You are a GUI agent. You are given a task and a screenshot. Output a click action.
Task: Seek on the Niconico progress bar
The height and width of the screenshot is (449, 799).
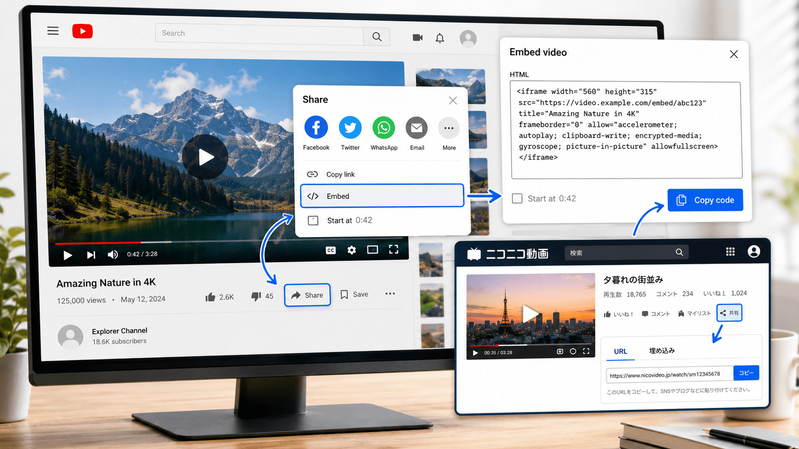coord(530,346)
